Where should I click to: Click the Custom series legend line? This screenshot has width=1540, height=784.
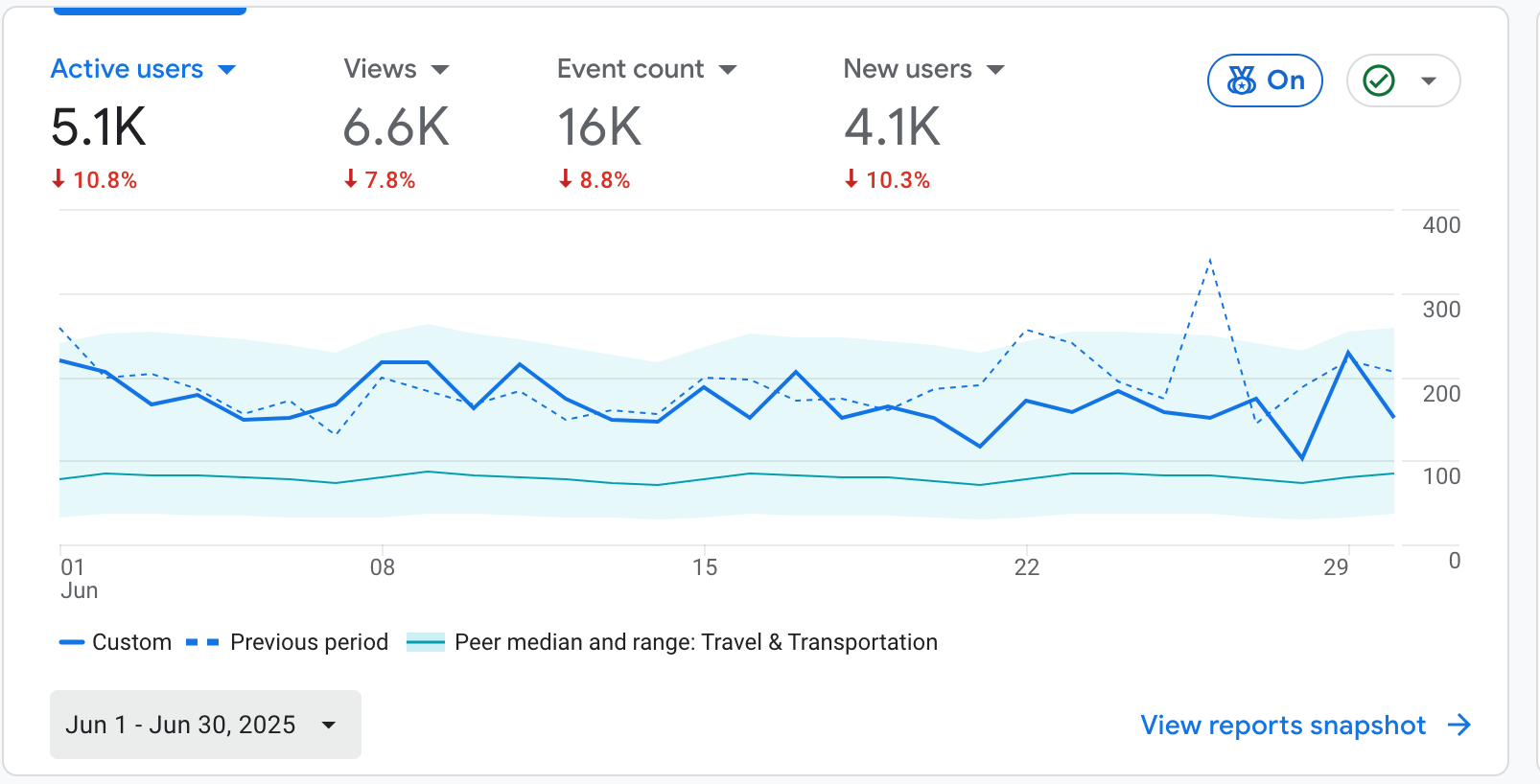click(72, 642)
